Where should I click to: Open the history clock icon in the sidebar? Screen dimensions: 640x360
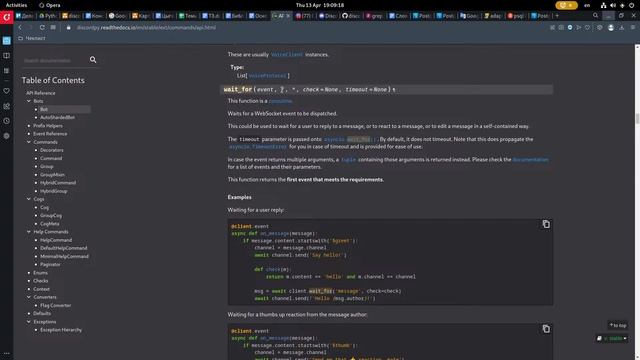tap(7, 121)
